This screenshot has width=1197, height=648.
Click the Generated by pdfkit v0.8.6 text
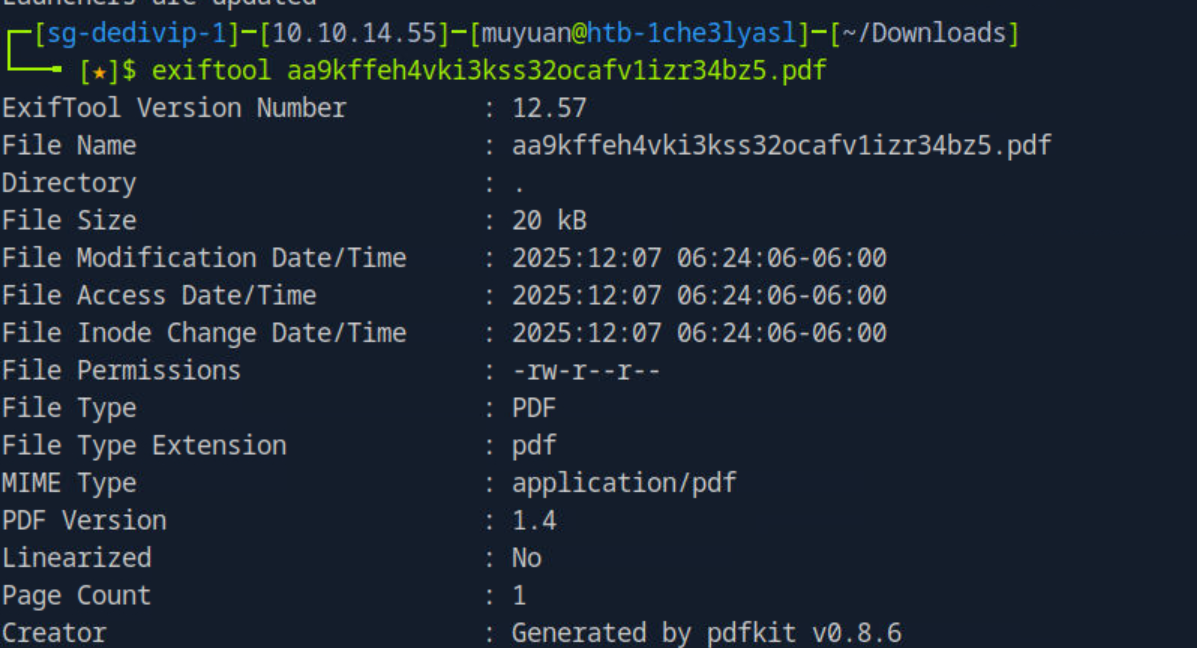point(706,633)
